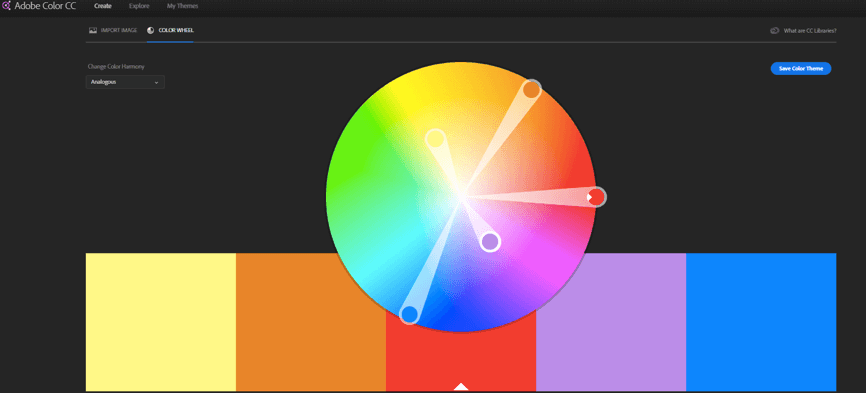The width and height of the screenshot is (866, 393).
Task: Click the Color Wheel tab icon
Action: click(x=151, y=30)
